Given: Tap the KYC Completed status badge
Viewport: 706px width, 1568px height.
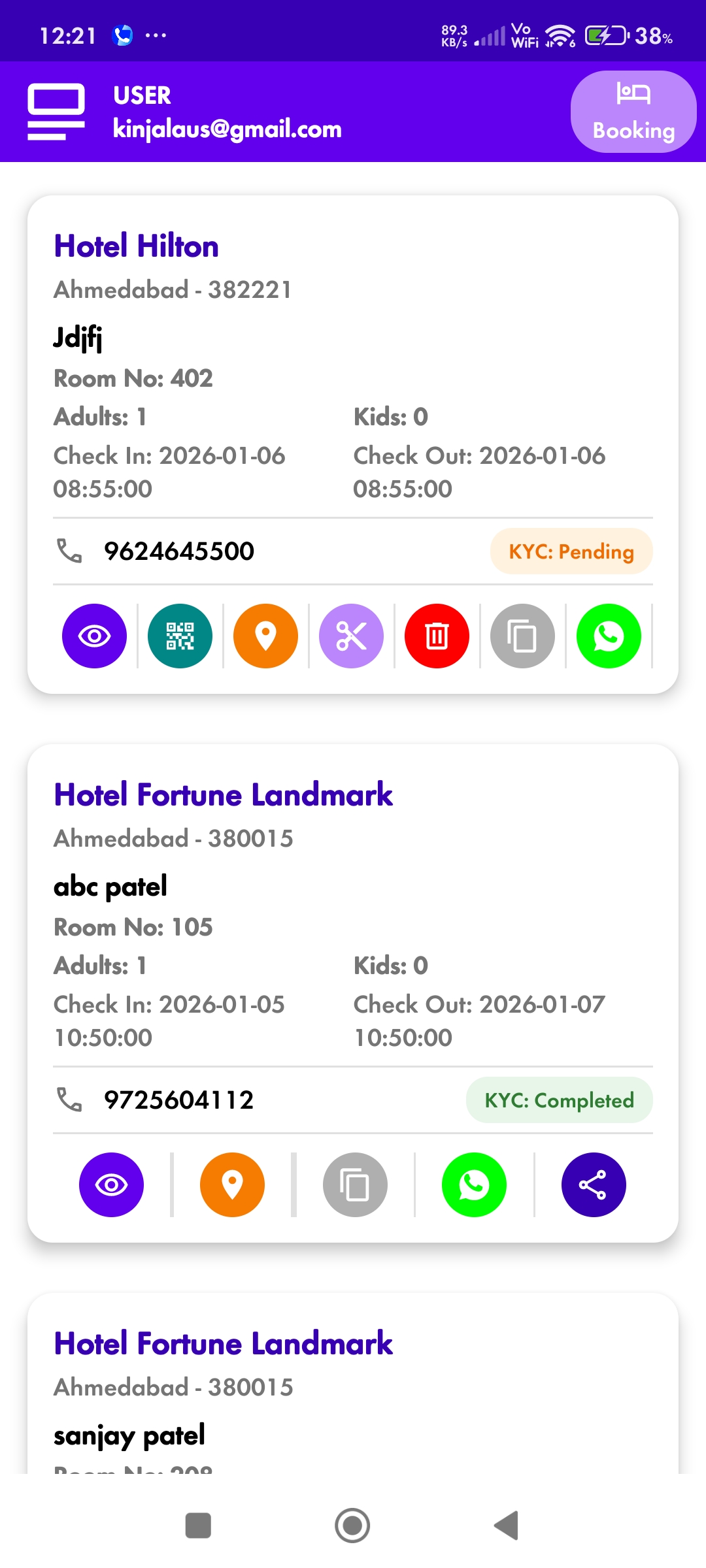Looking at the screenshot, I should (x=559, y=1100).
